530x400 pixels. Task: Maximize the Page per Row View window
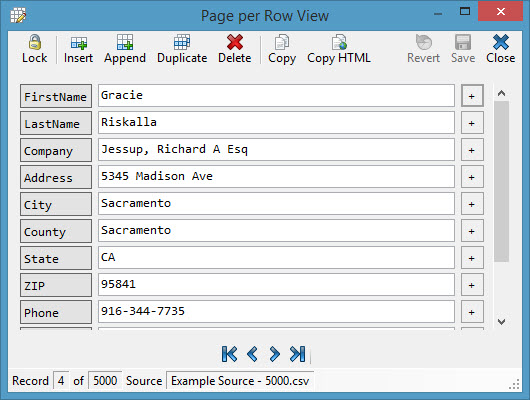point(465,11)
